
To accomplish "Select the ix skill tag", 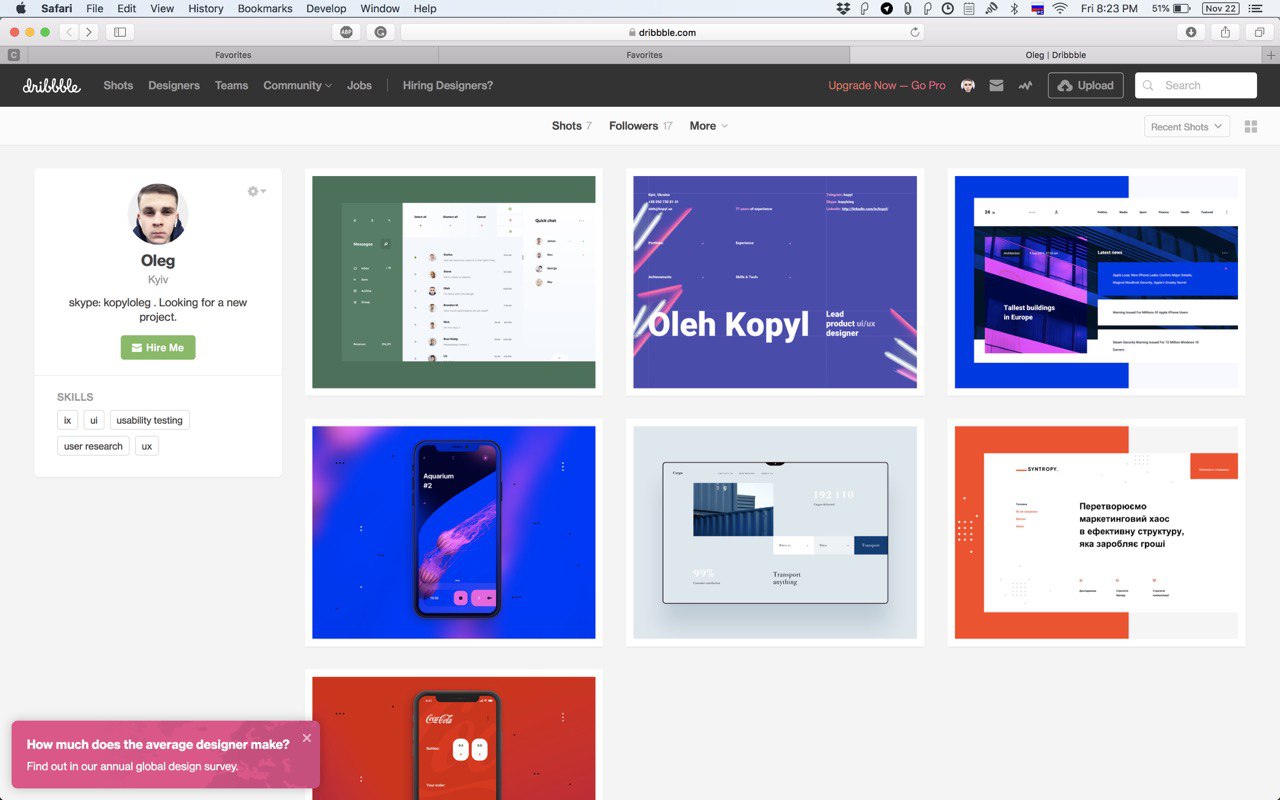I will click(68, 420).
